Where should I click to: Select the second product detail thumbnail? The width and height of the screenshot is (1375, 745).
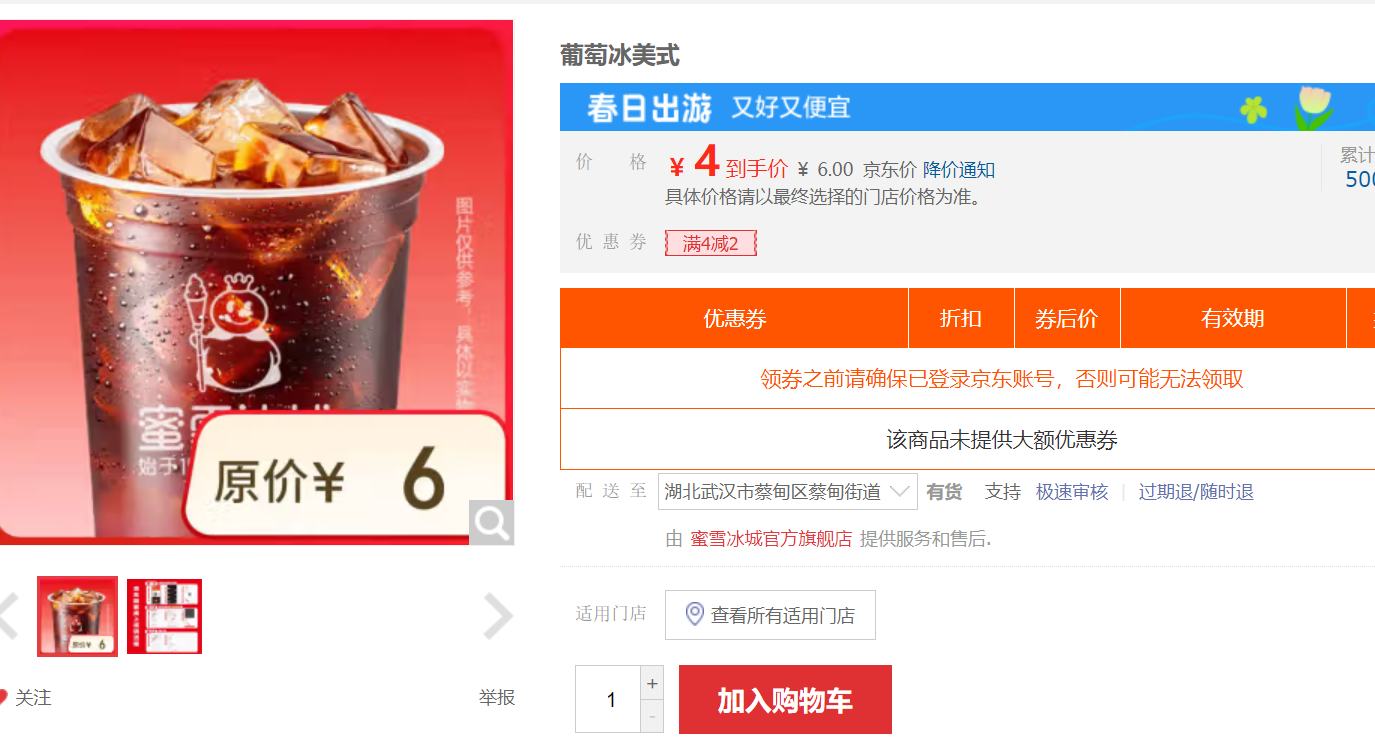pos(164,616)
